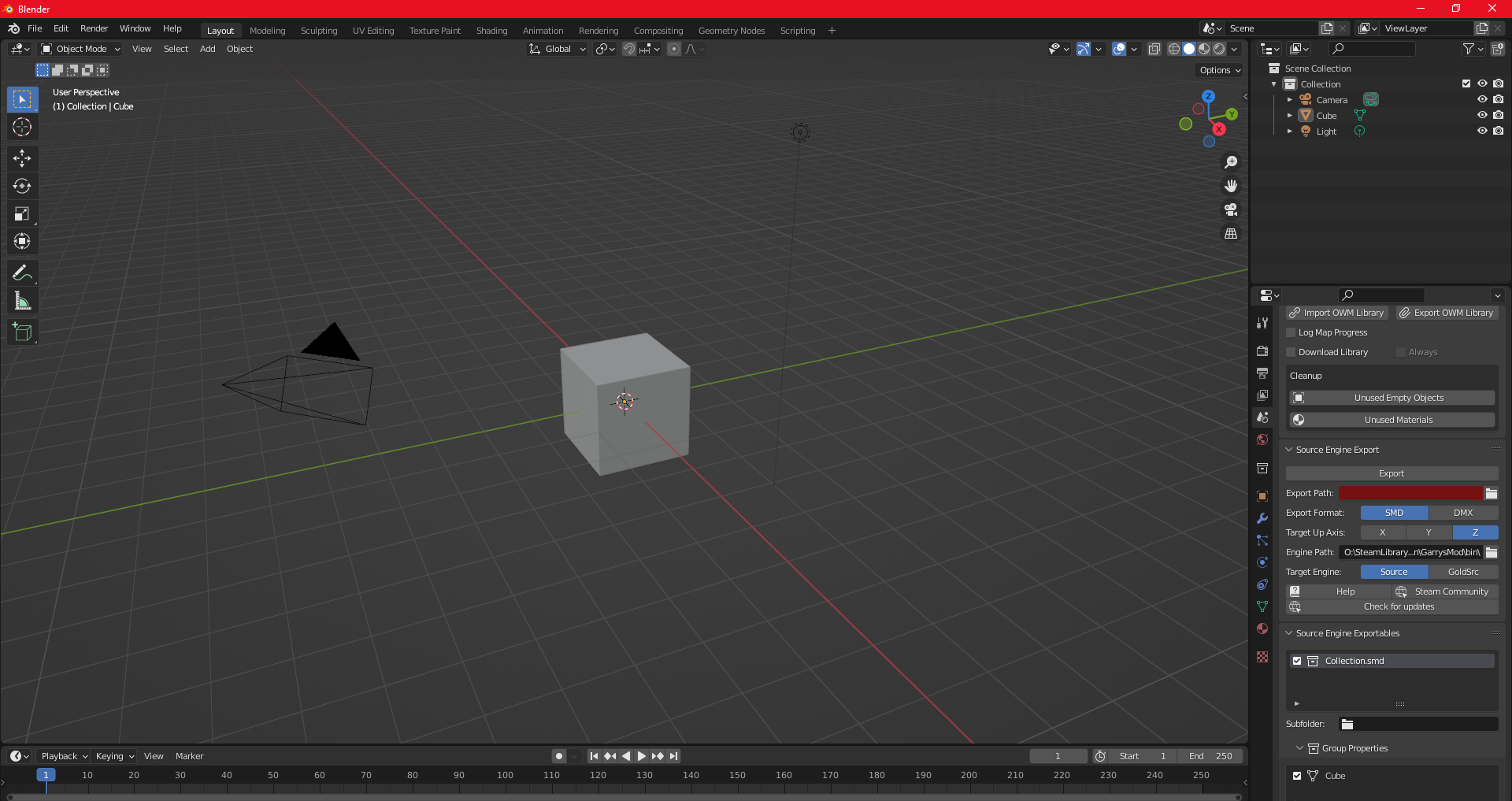
Task: Select the DMX export format
Action: [1463, 513]
